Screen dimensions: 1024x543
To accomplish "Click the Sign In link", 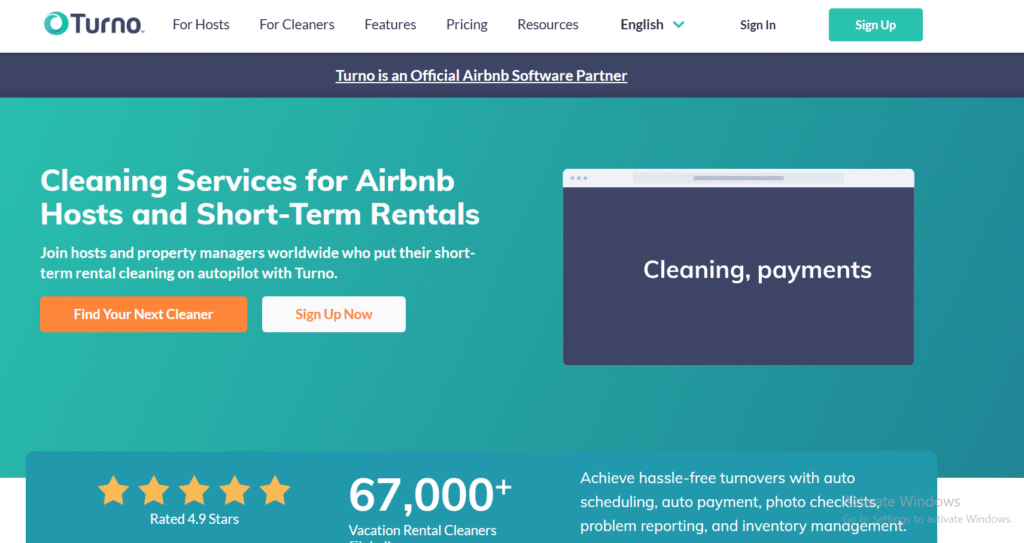I will 758,25.
